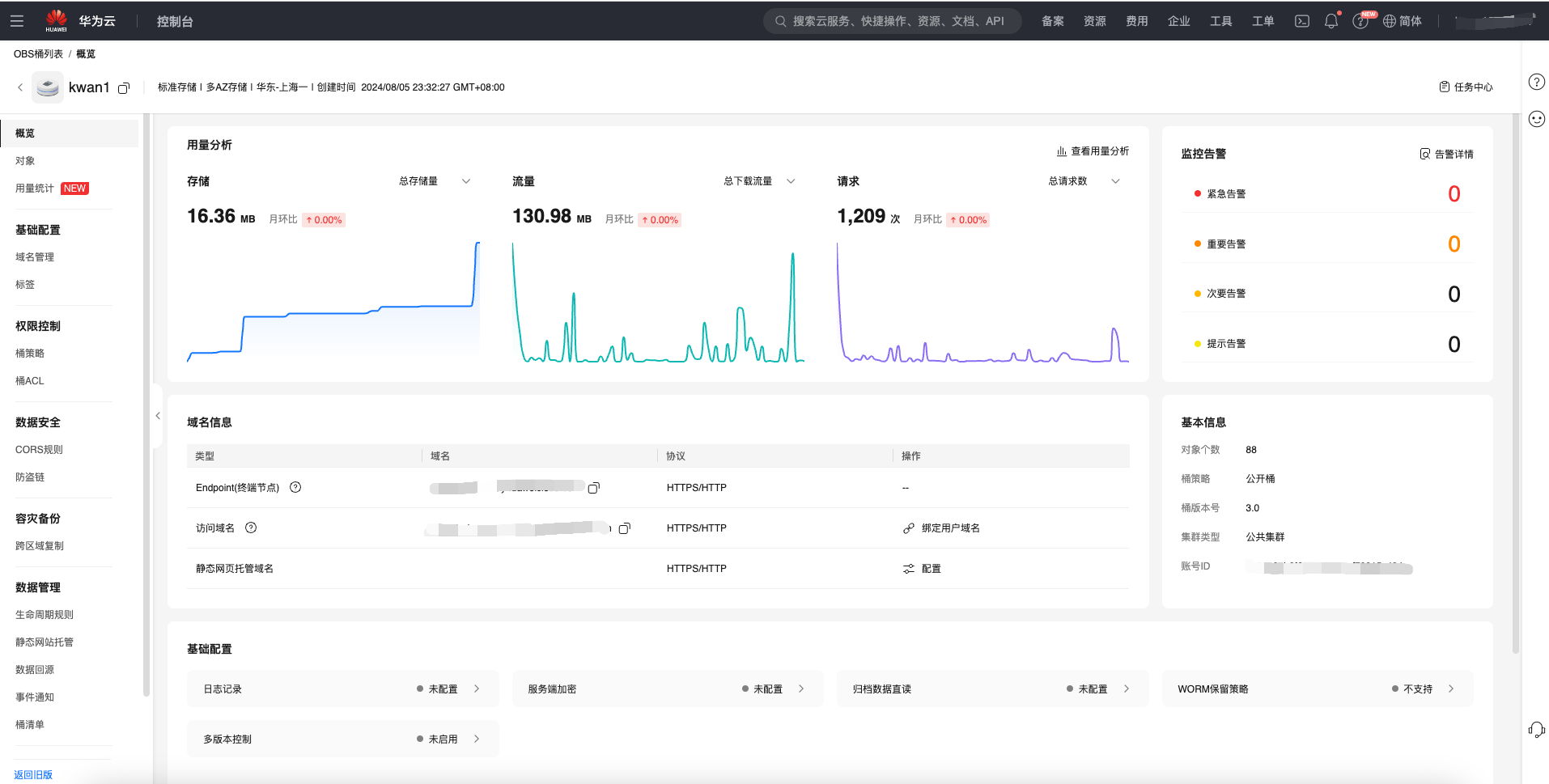Click the back arrow beside bucket name
This screenshot has width=1549, height=784.
point(20,87)
